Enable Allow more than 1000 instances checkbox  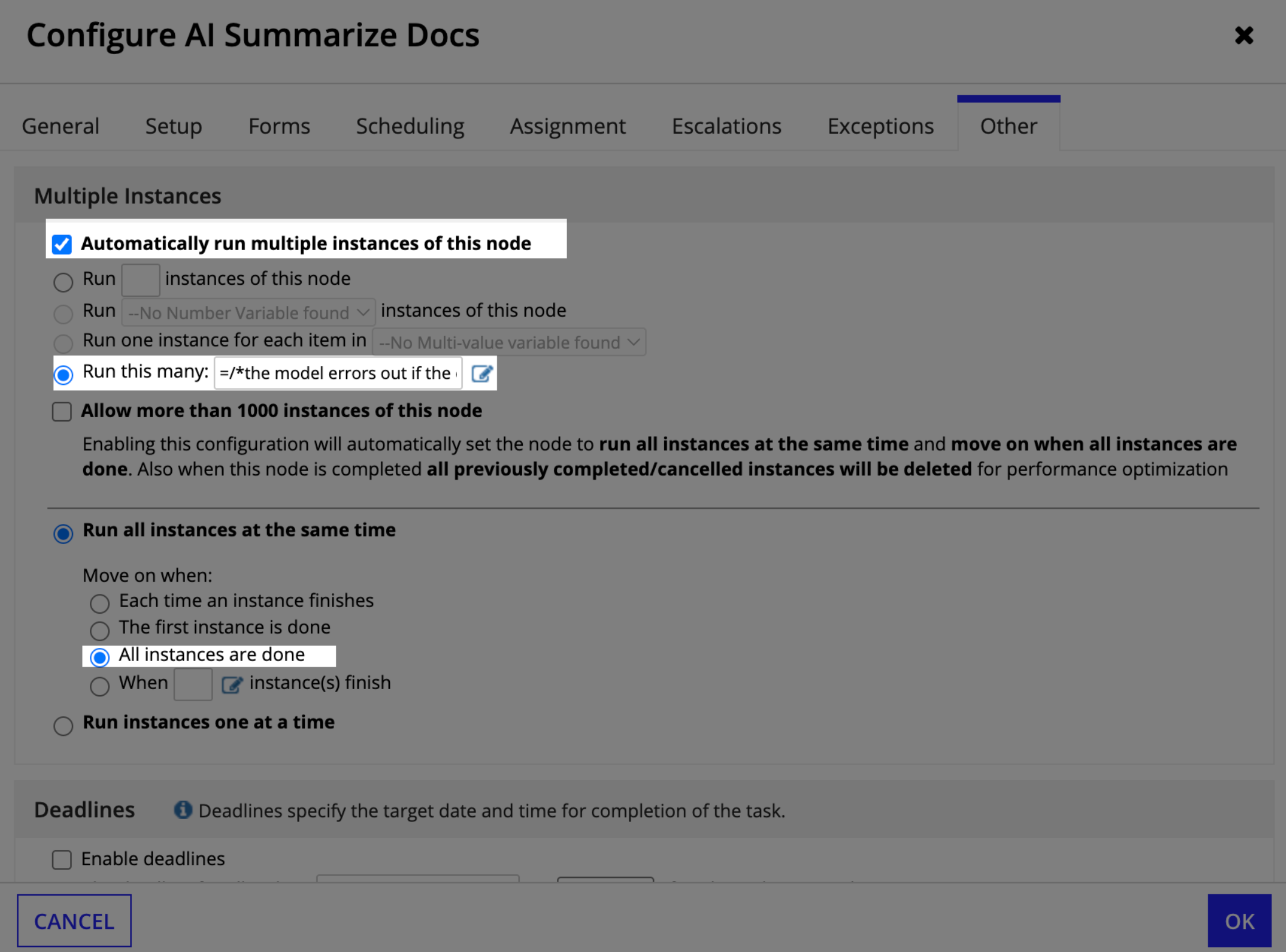coord(62,412)
